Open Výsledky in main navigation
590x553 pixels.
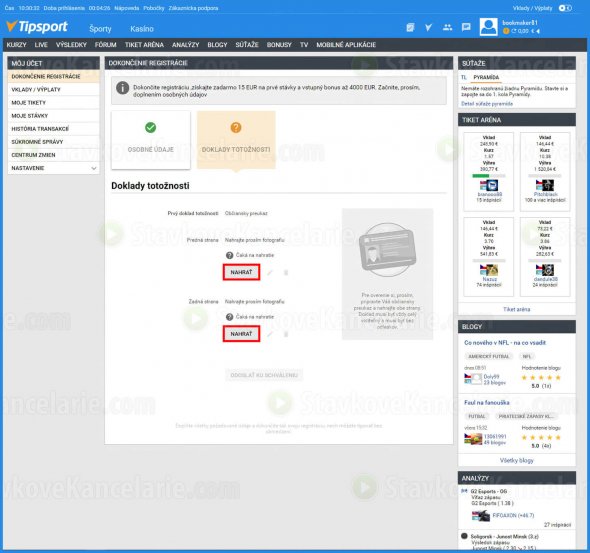pos(71,45)
